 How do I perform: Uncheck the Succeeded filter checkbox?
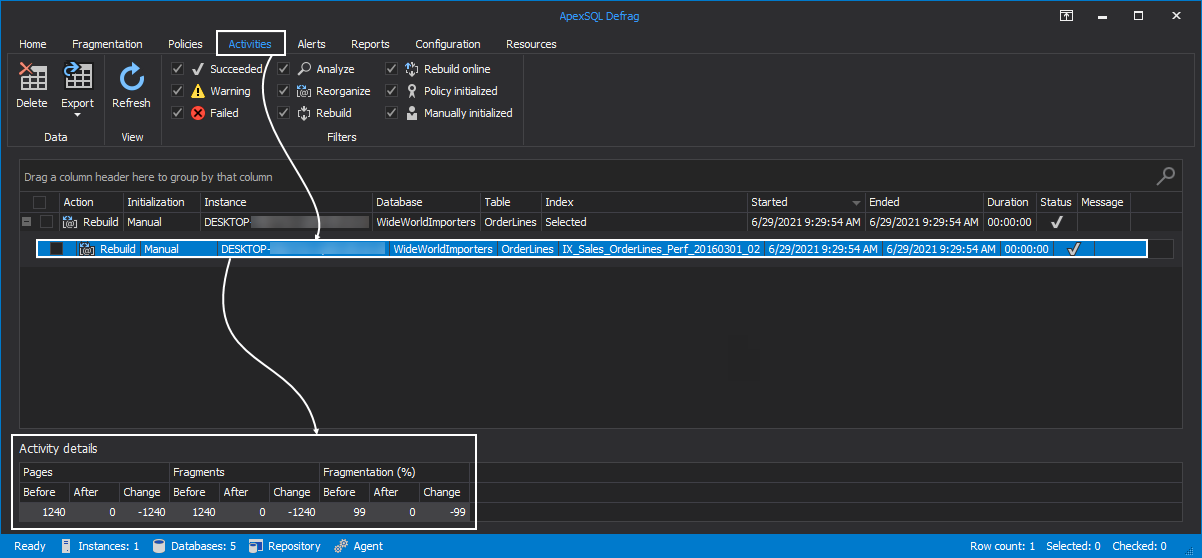point(177,69)
